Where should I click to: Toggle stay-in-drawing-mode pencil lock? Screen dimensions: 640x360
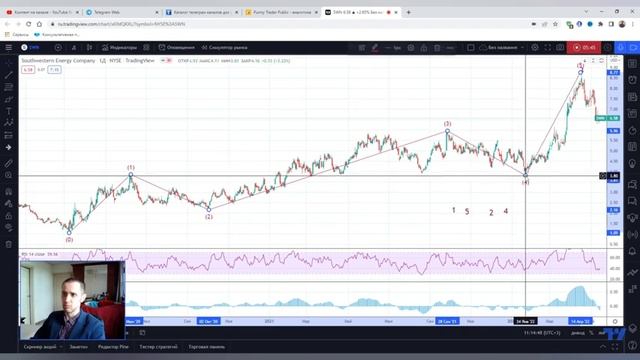tap(9, 204)
